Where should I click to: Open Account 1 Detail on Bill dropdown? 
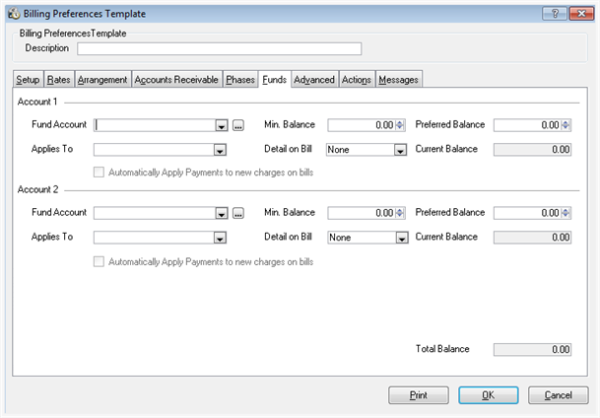click(400, 150)
